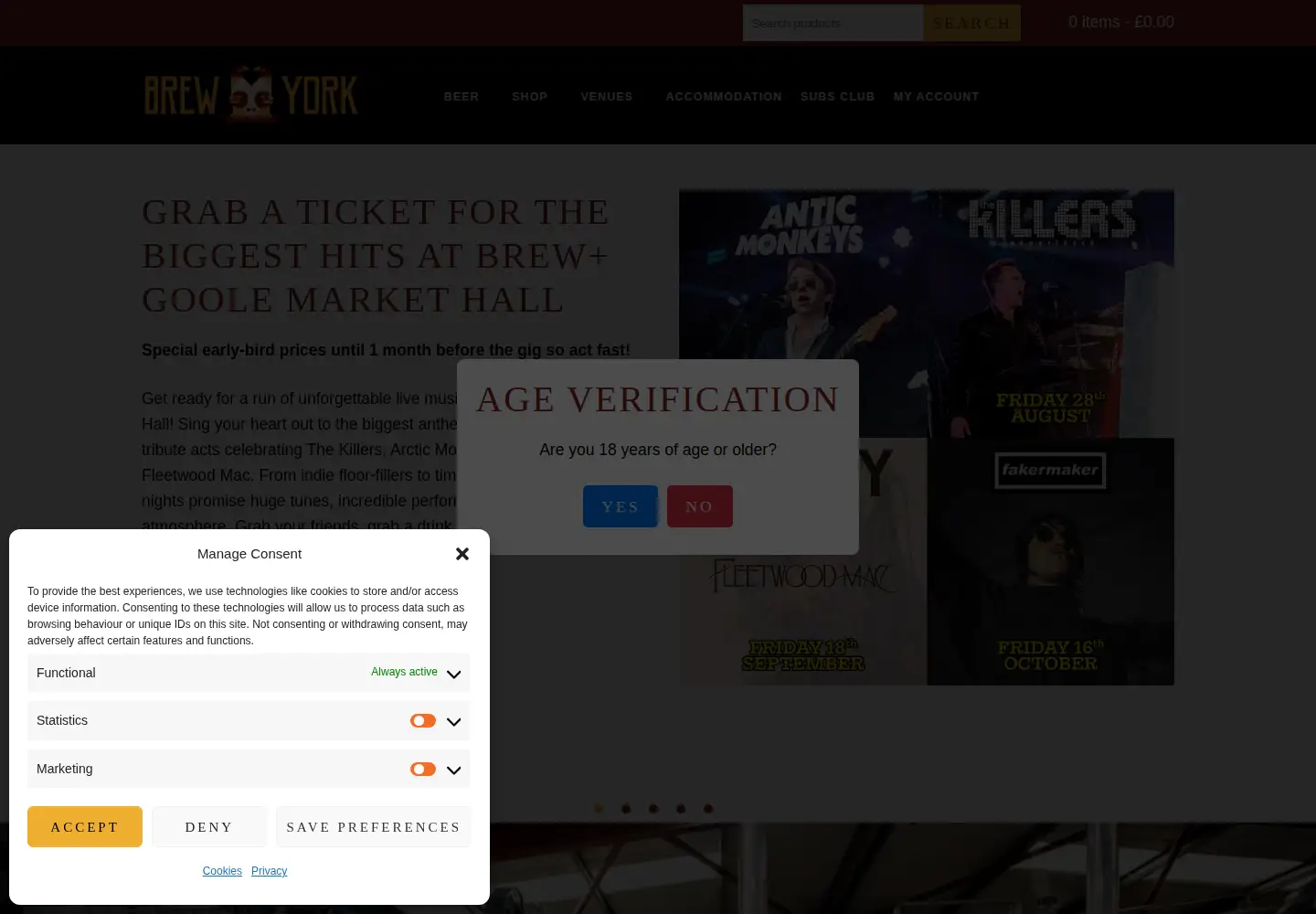Save cookie preferences
This screenshot has height=914, width=1316.
coord(373,826)
